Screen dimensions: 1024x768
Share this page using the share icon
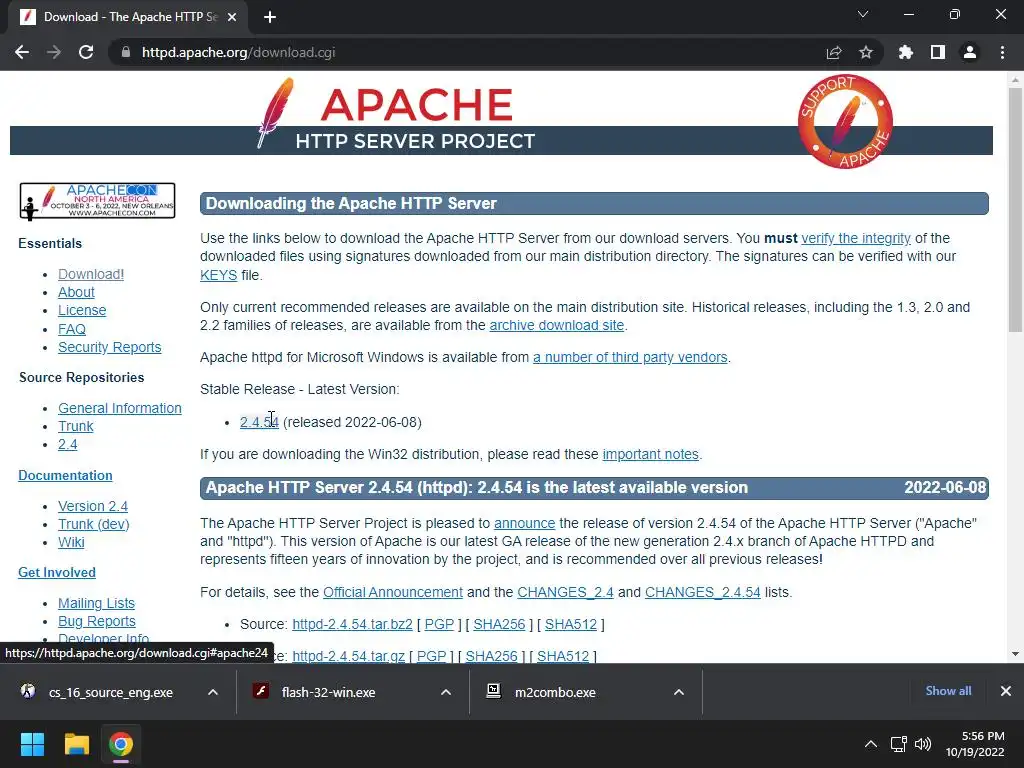(x=834, y=52)
